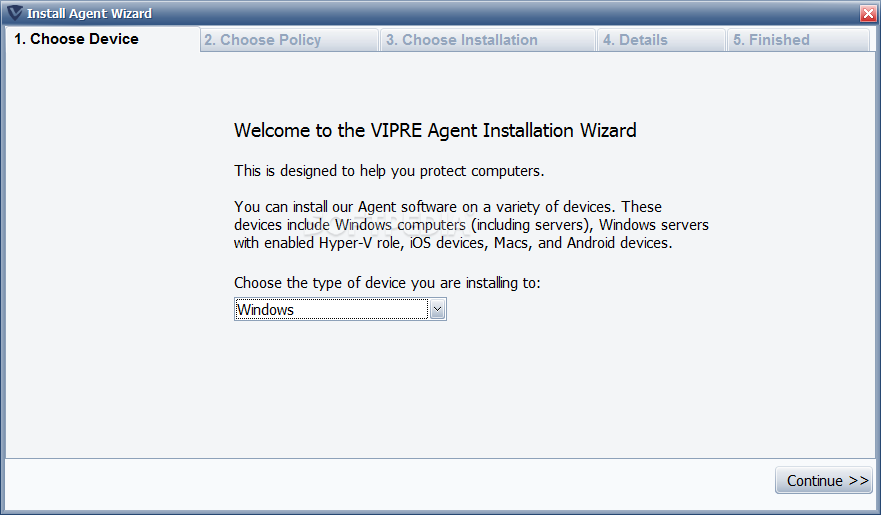The width and height of the screenshot is (881, 515).
Task: Click the "Windows" device combo box field
Action: click(x=330, y=310)
